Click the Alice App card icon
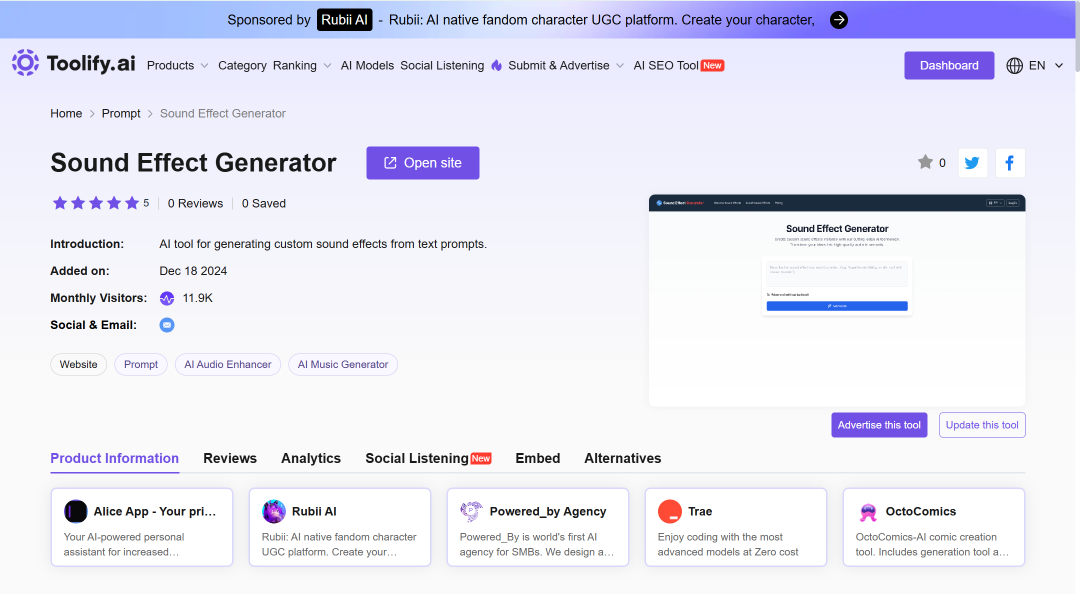 [x=76, y=511]
